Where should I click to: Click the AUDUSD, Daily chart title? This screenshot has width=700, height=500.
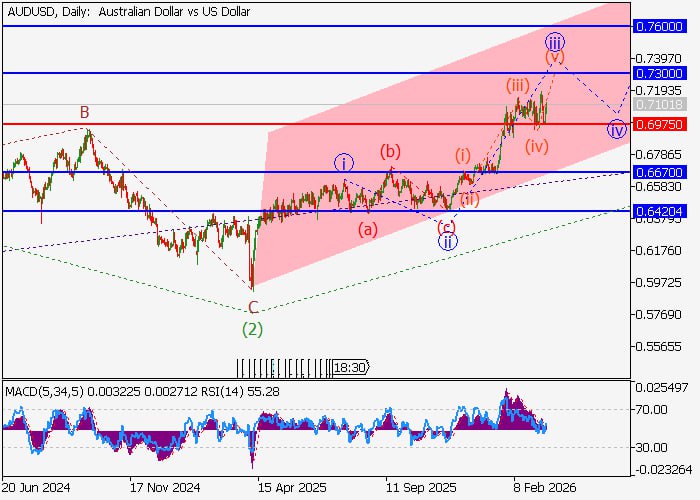(129, 12)
